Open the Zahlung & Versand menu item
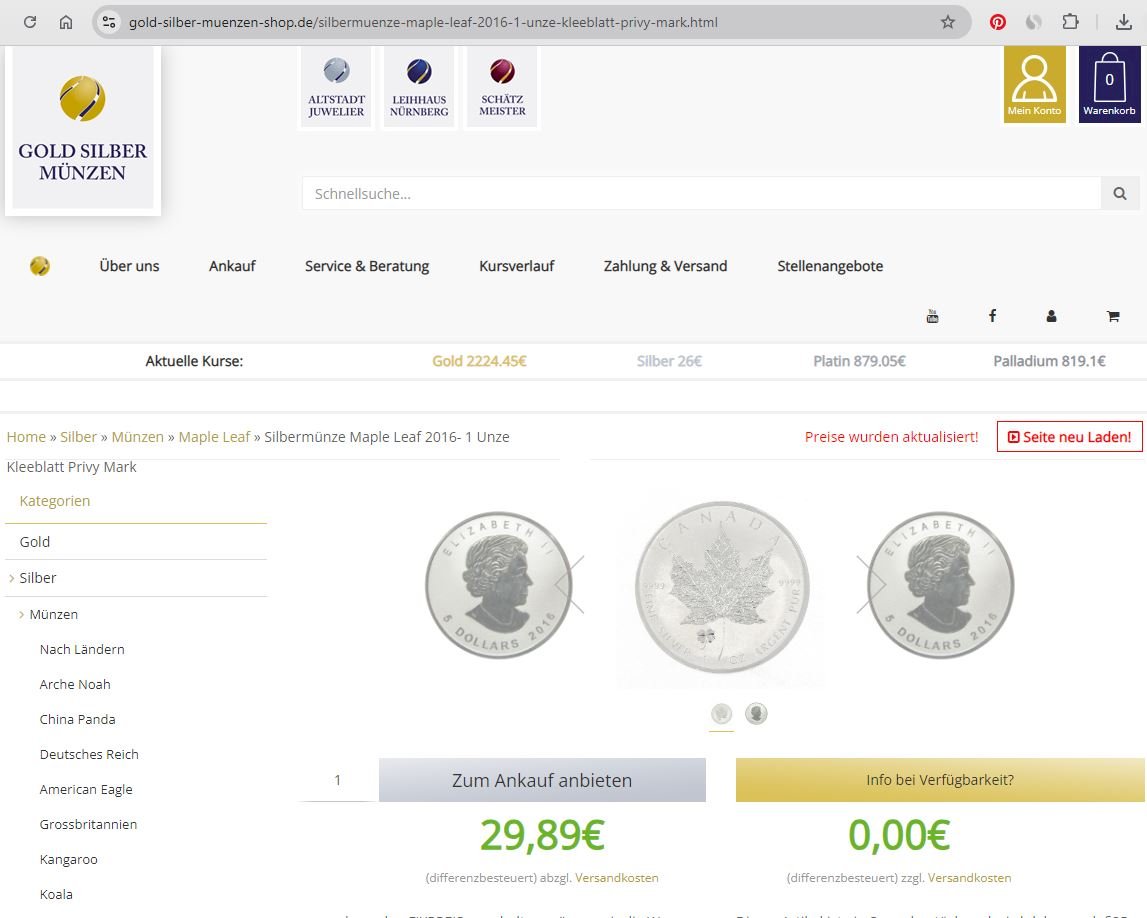1147x918 pixels. [x=665, y=266]
